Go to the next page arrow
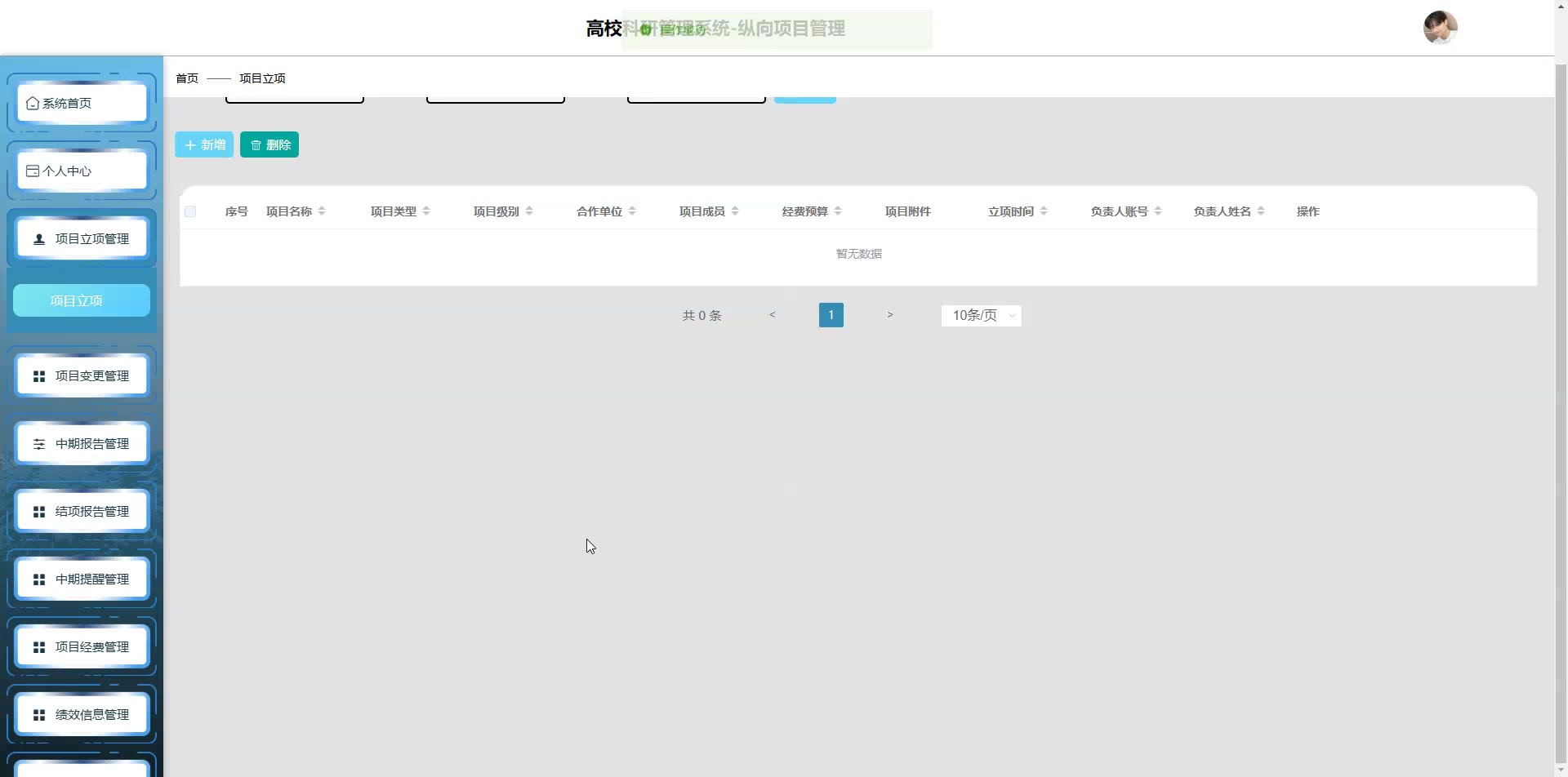Image resolution: width=1568 pixels, height=777 pixels. click(890, 315)
